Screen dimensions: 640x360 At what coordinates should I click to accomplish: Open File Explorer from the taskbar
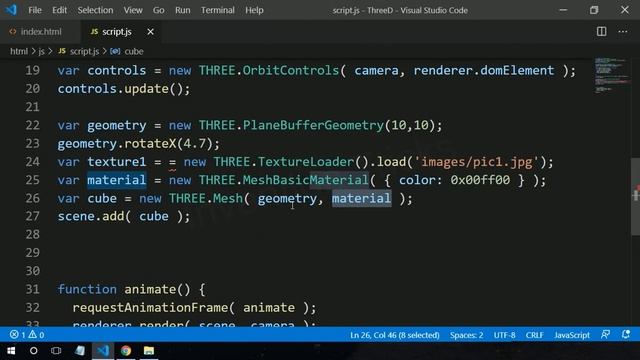click(x=149, y=351)
